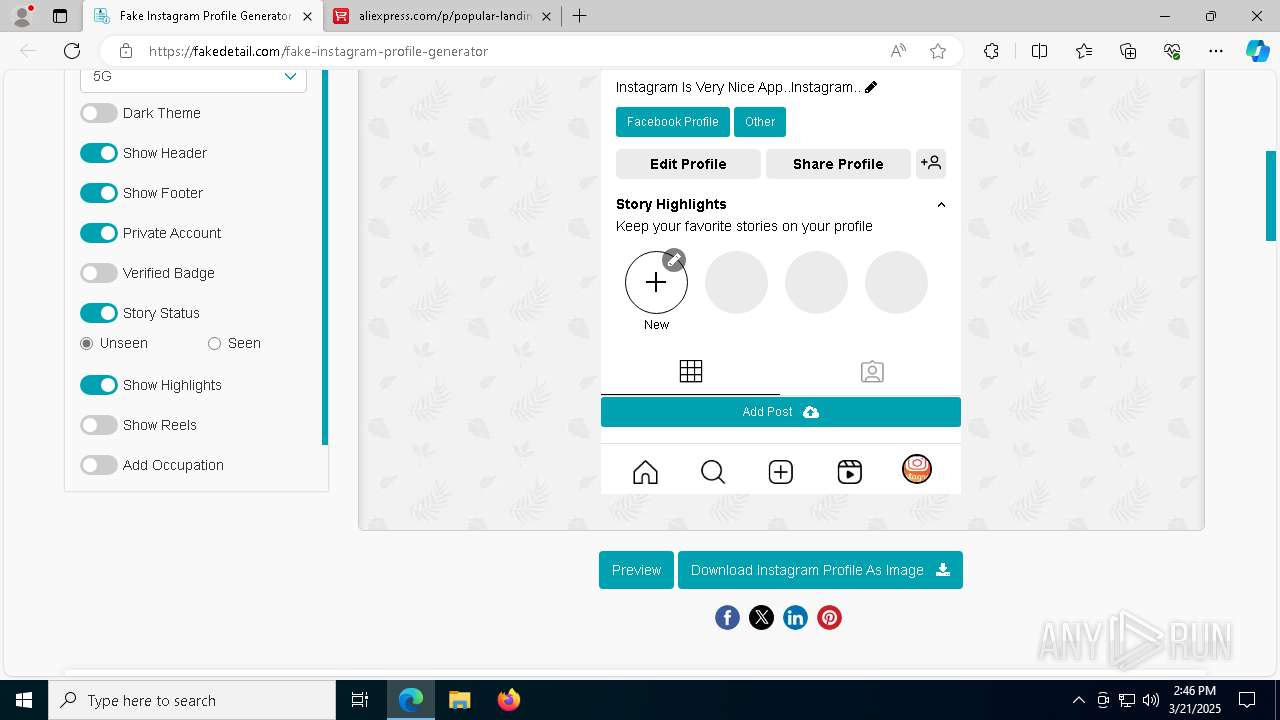Viewport: 1280px width, 720px height.
Task: Enable Add Occupation toggle
Action: pyautogui.click(x=99, y=465)
